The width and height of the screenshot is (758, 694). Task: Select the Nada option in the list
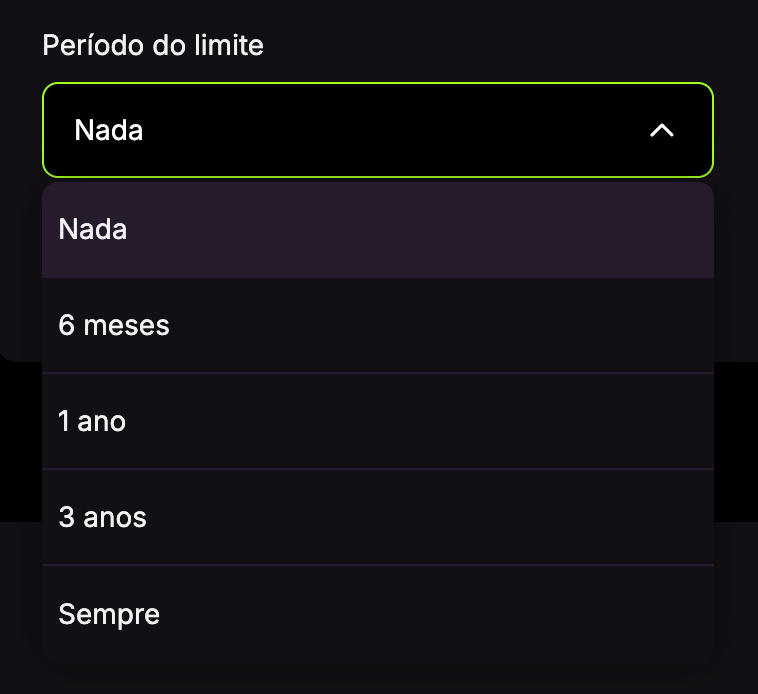pyautogui.click(x=378, y=230)
